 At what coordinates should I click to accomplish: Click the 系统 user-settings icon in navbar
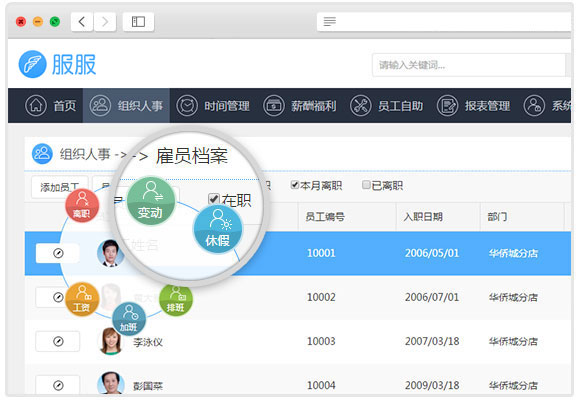click(535, 105)
